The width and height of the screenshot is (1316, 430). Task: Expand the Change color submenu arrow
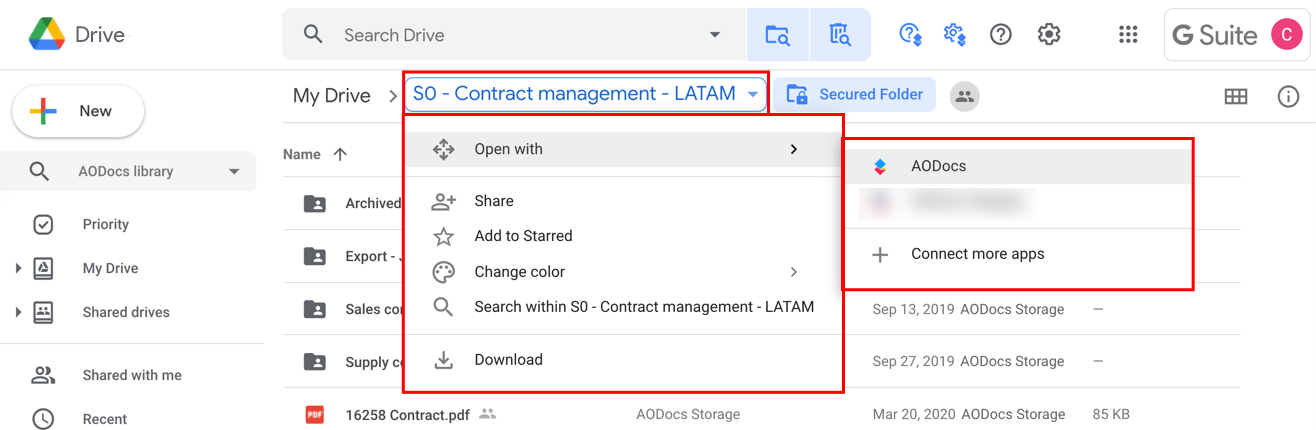click(x=794, y=272)
